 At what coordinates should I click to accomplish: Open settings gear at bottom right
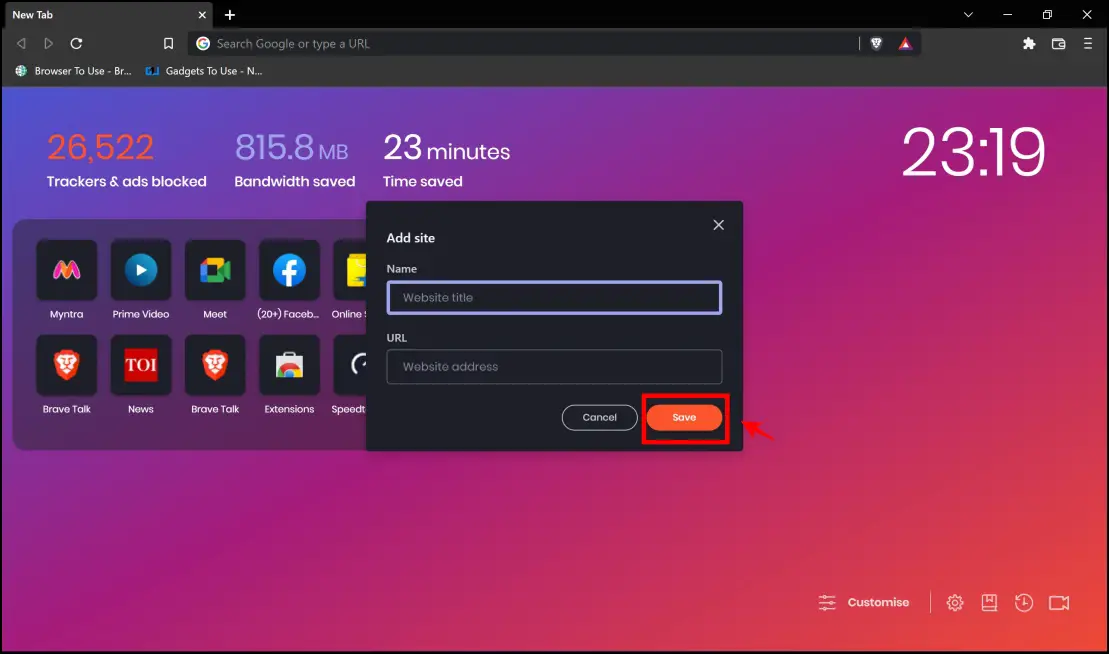pyautogui.click(x=954, y=602)
